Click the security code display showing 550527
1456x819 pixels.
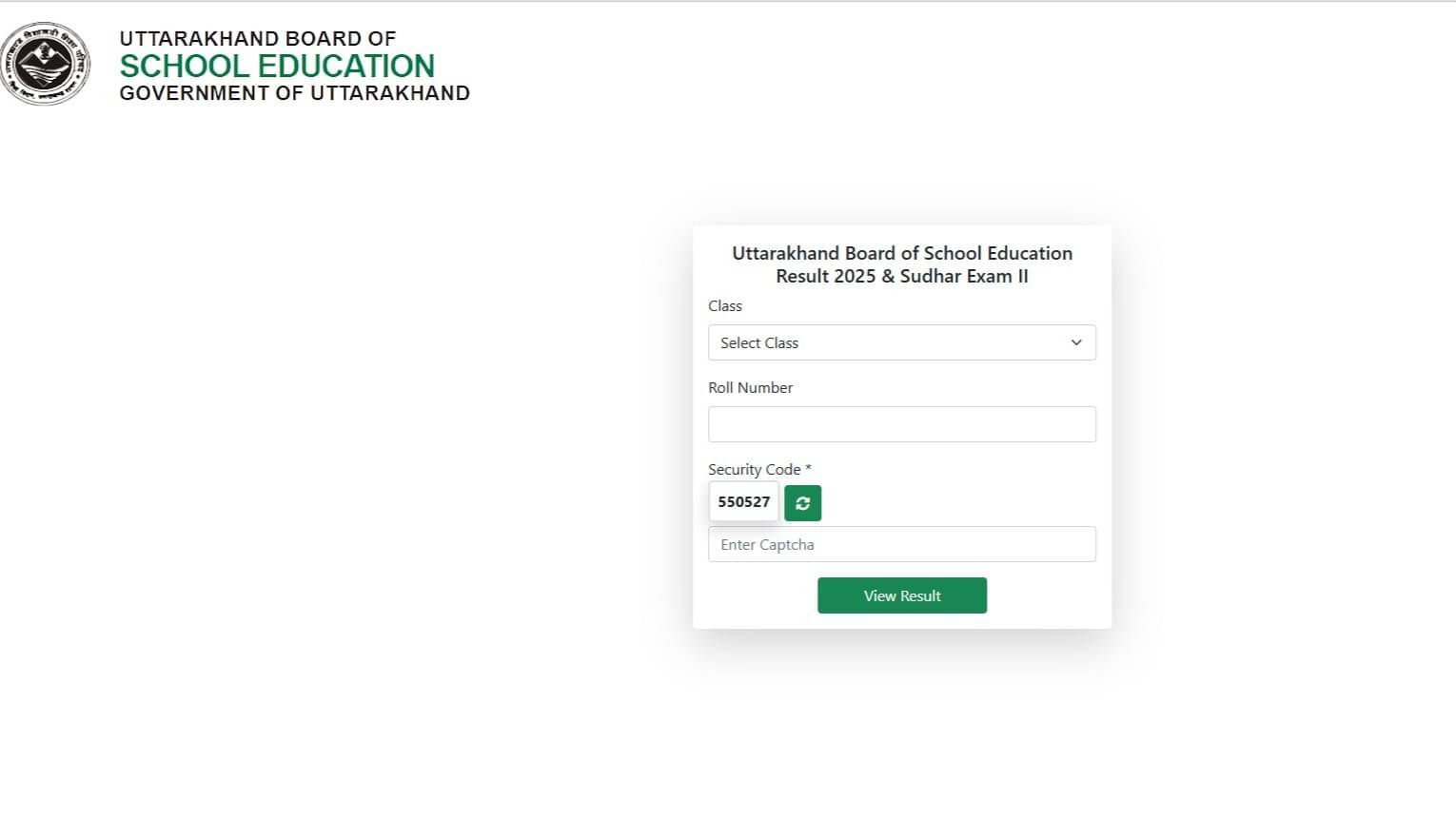[743, 501]
